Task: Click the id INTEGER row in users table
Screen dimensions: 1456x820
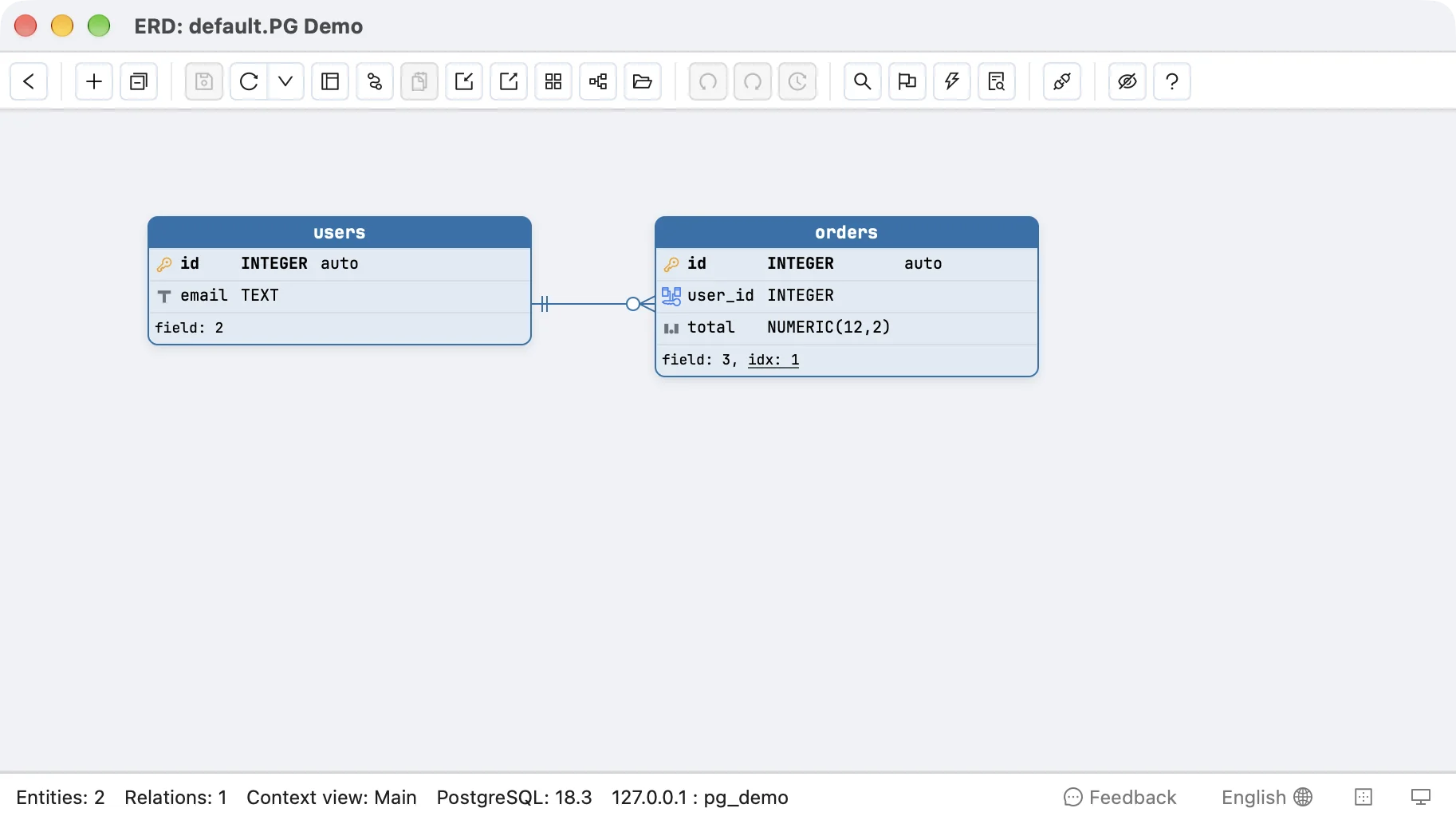Action: 340,264
